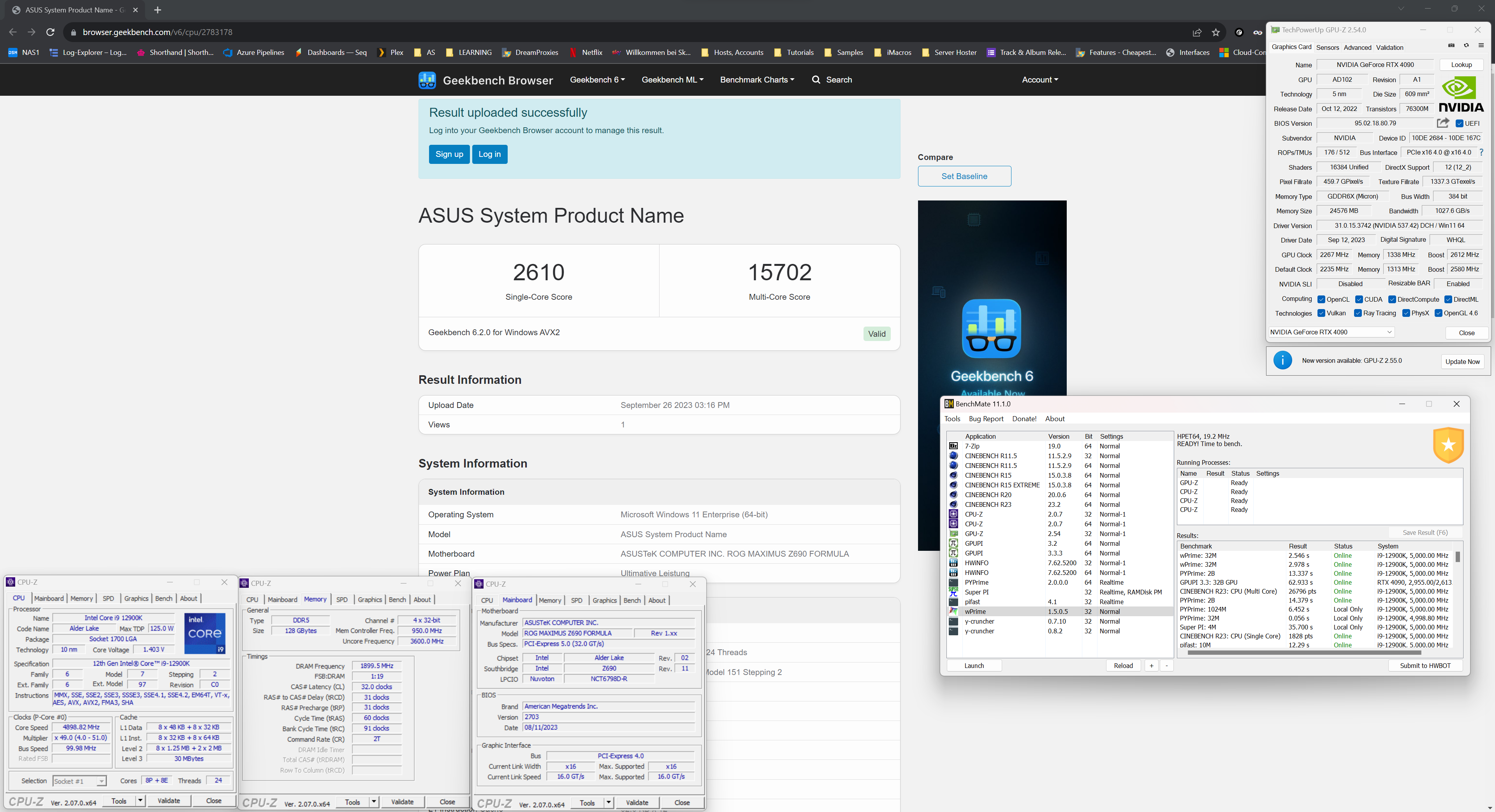Viewport: 1495px width, 812px height.
Task: Open the Tools menu in BenchMate
Action: (x=952, y=419)
